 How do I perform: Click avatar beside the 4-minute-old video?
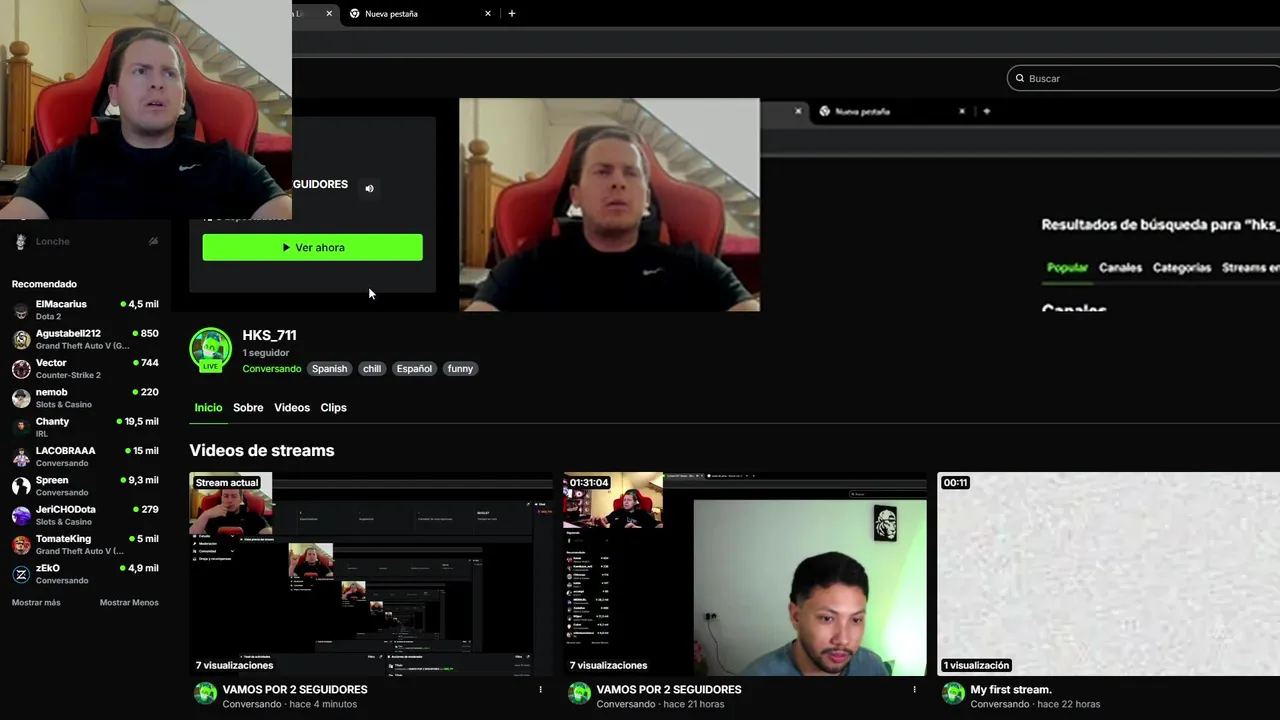point(205,693)
